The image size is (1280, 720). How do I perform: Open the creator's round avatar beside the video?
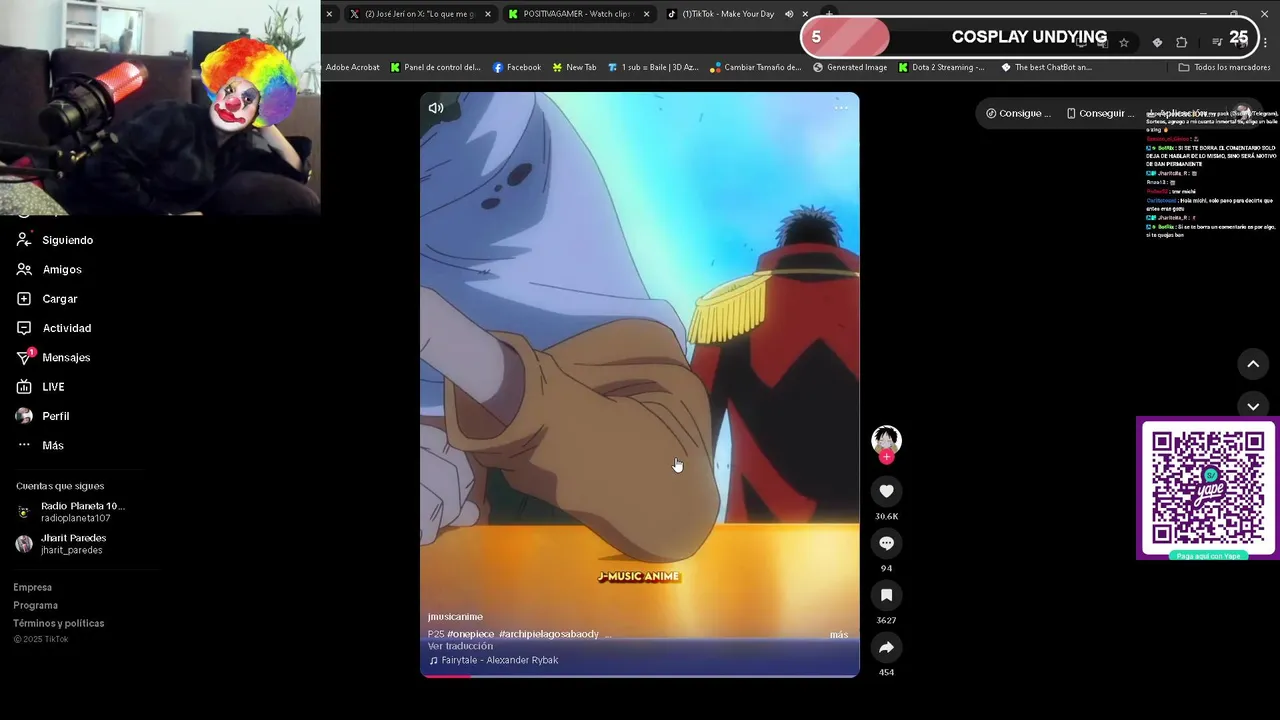point(886,439)
